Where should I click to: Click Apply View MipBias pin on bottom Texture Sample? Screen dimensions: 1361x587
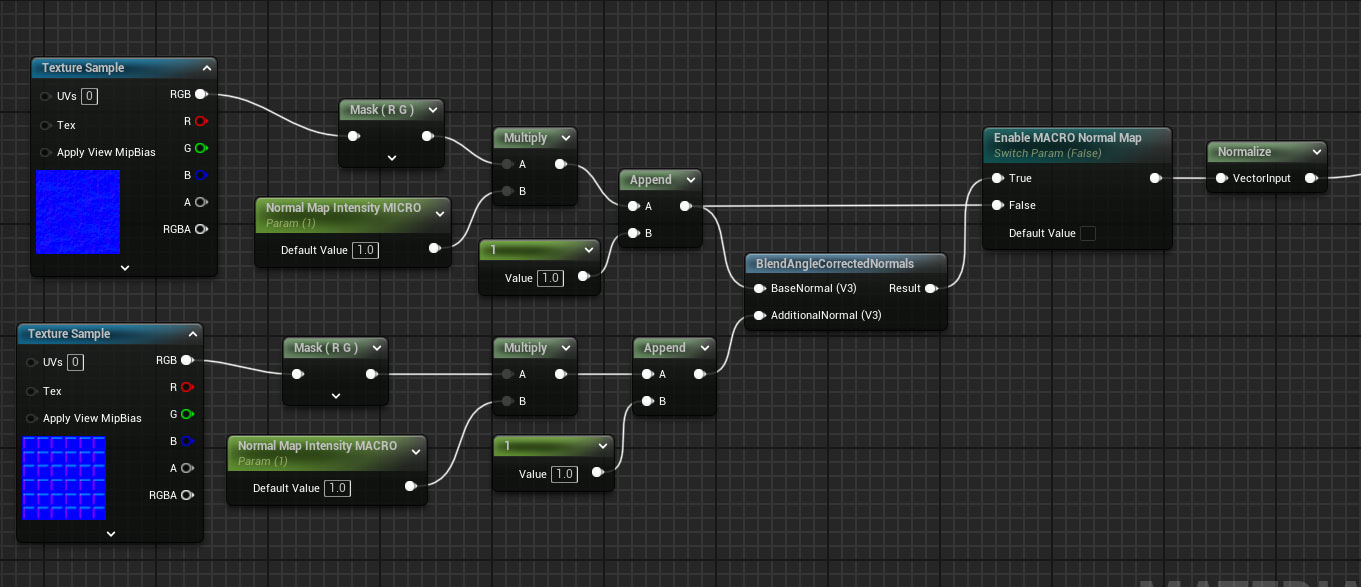pyautogui.click(x=32, y=418)
